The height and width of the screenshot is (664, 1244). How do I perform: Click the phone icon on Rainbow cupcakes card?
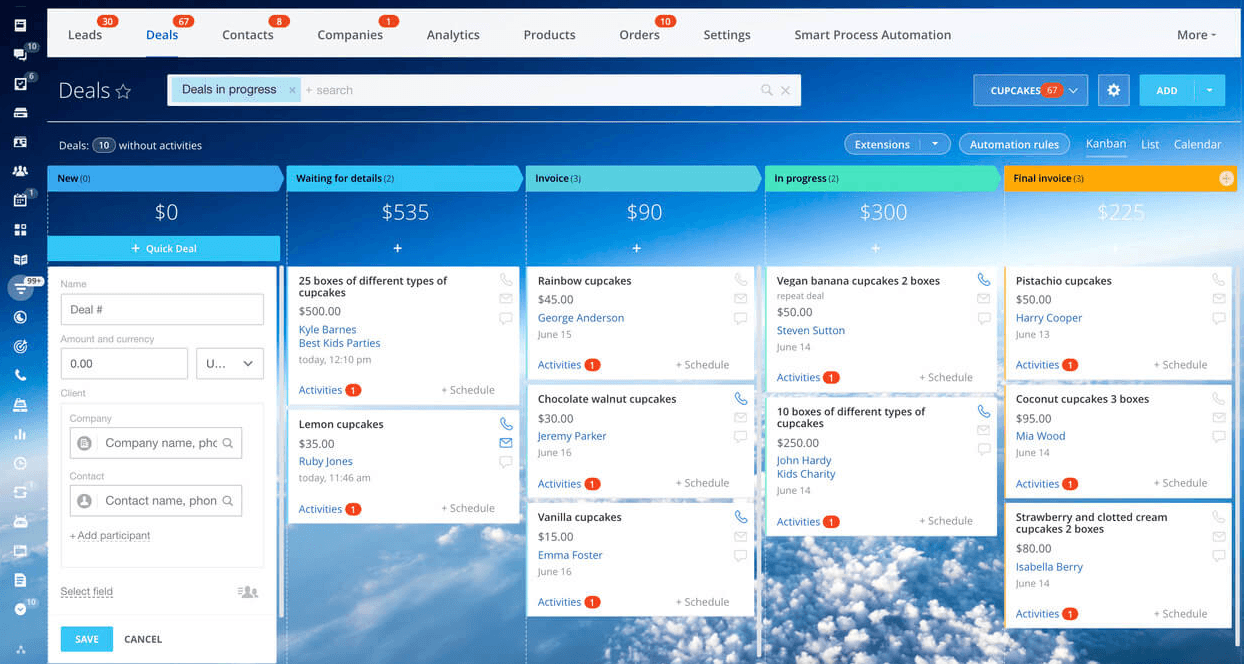pos(740,279)
